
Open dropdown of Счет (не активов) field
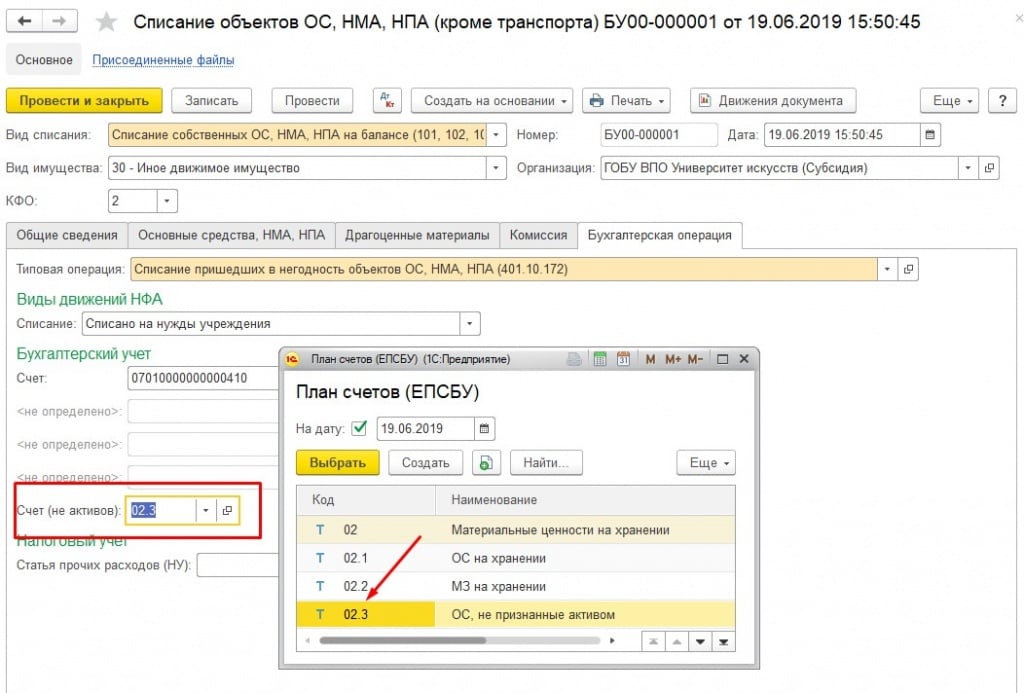206,511
